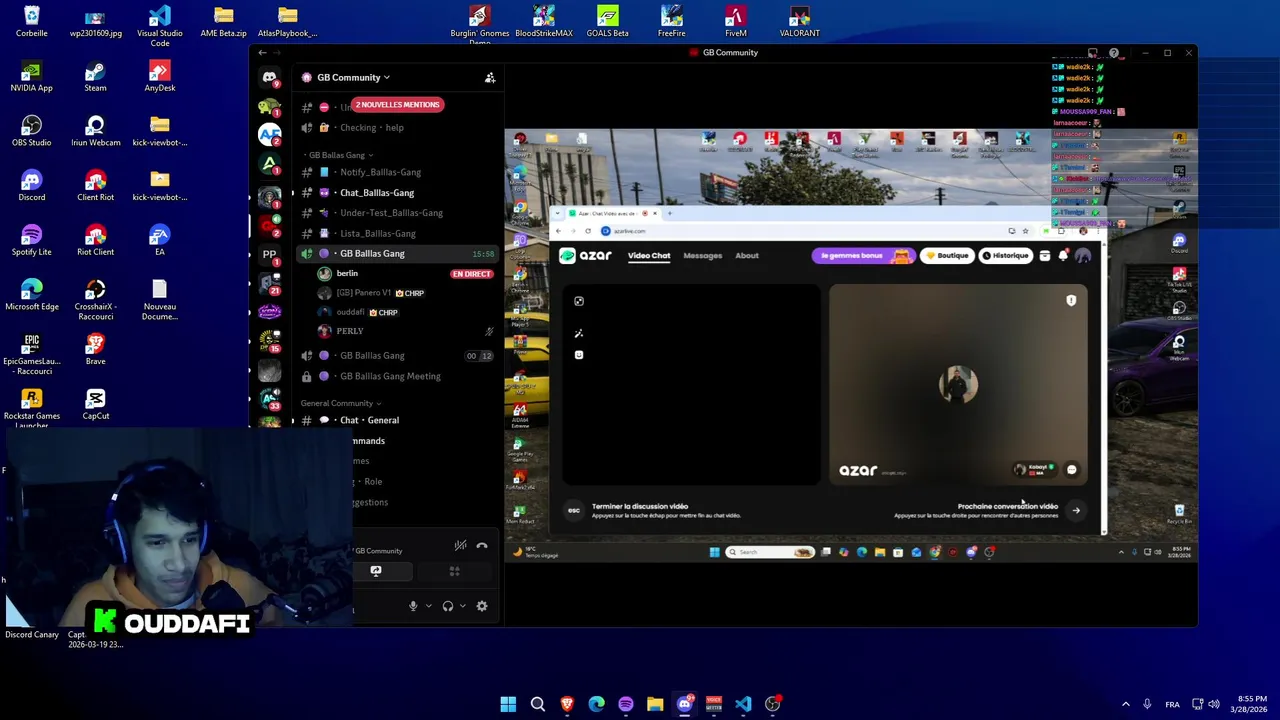The width and height of the screenshot is (1280, 720).
Task: Open Lista_Balllas-Gang channel
Action: [x=398, y=234]
